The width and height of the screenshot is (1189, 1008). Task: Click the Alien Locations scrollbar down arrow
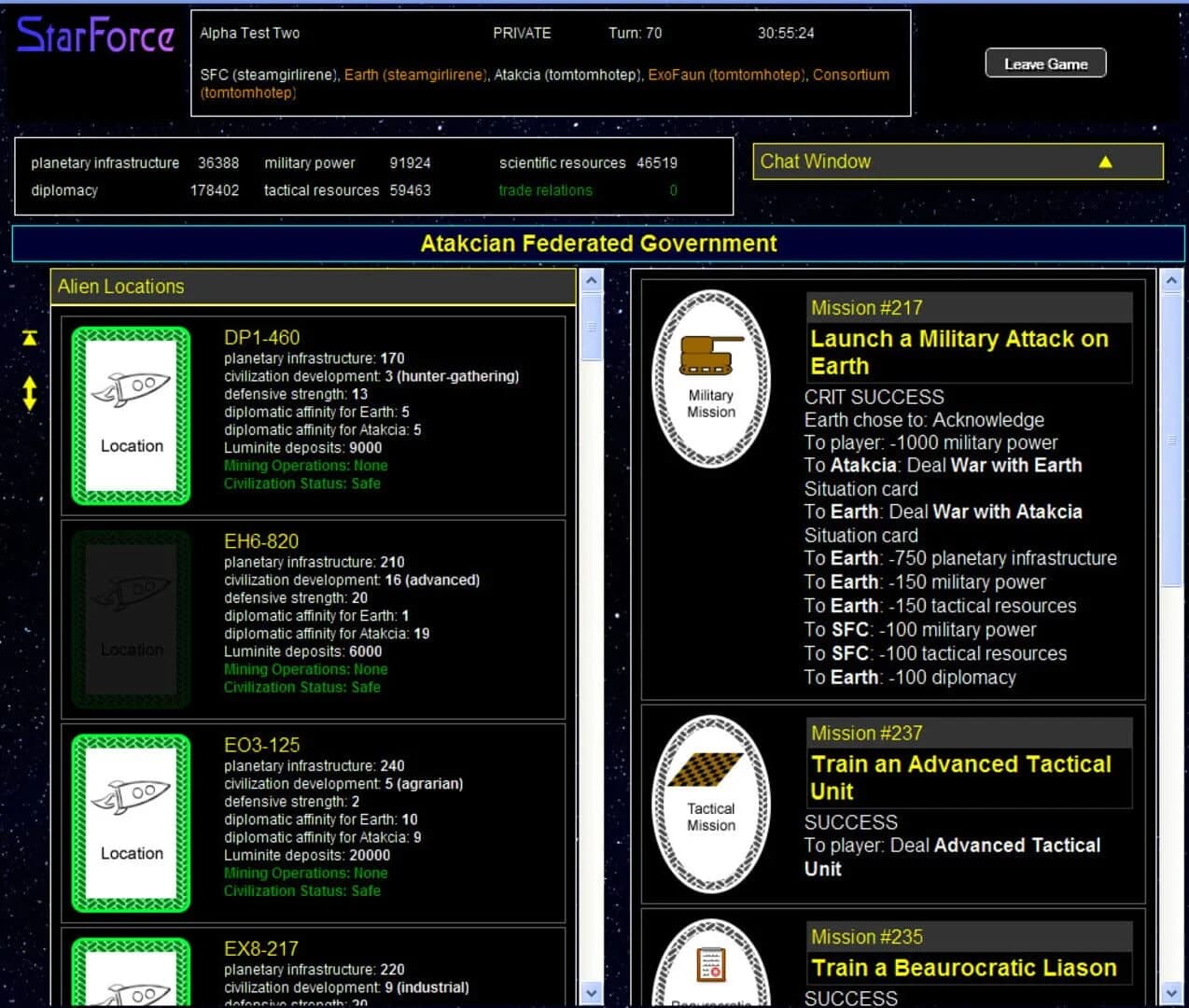tap(592, 993)
